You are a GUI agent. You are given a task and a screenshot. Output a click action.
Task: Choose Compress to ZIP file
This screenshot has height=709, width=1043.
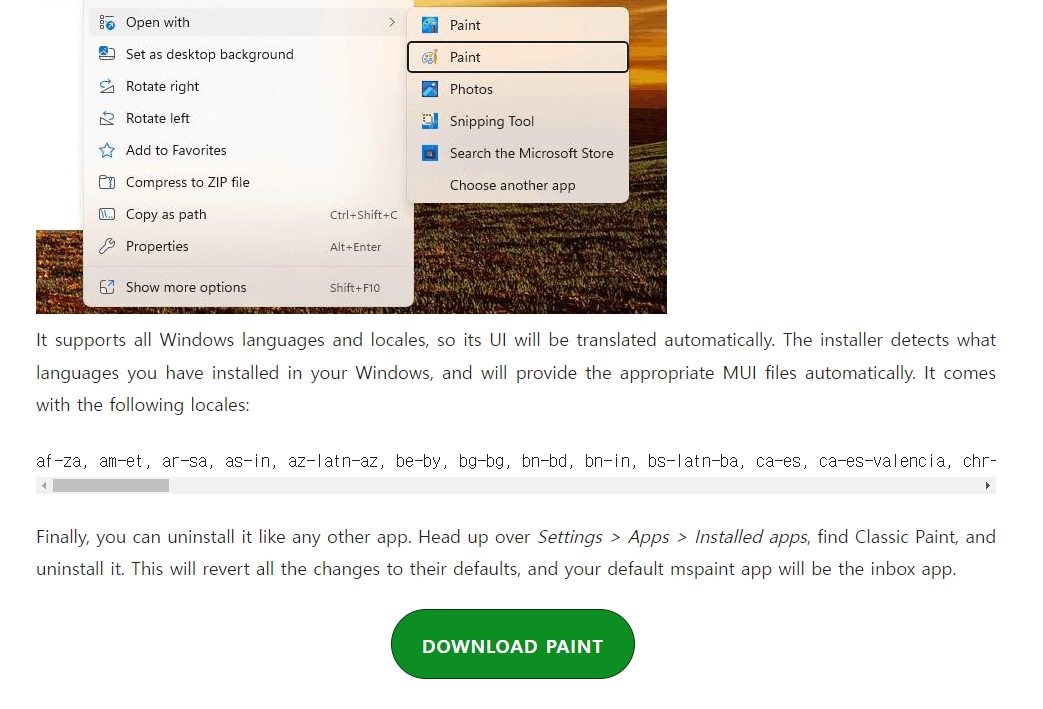pos(248,182)
